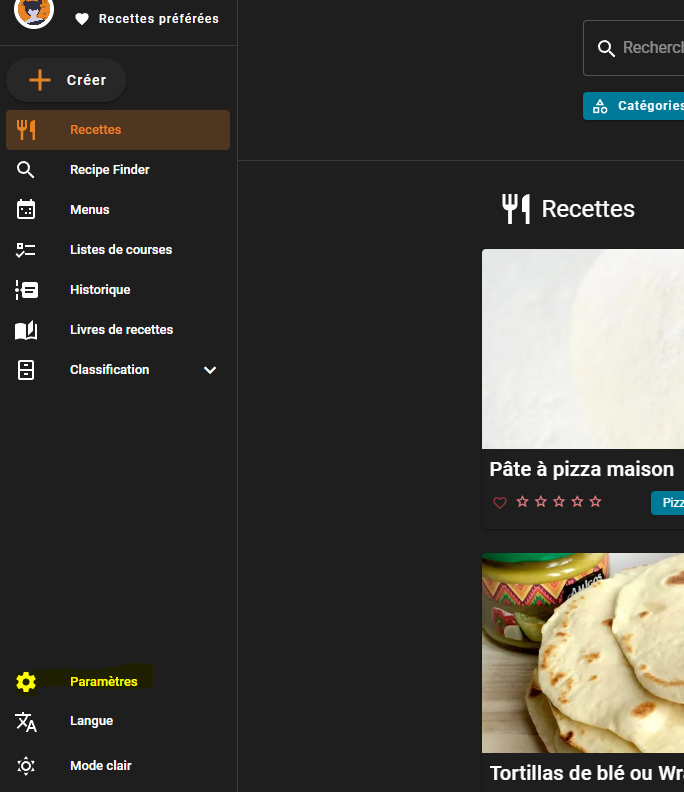Open the Catégories filter dropdown

pyautogui.click(x=635, y=106)
